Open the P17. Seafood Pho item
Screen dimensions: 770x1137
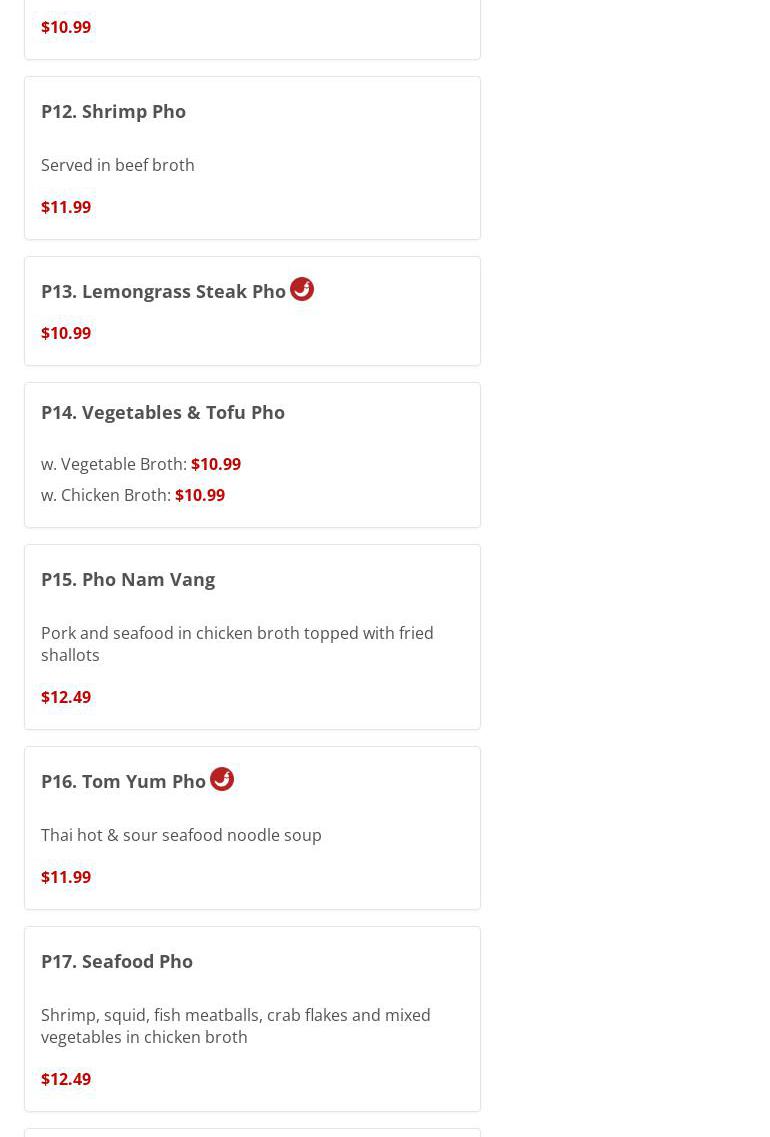point(117,961)
